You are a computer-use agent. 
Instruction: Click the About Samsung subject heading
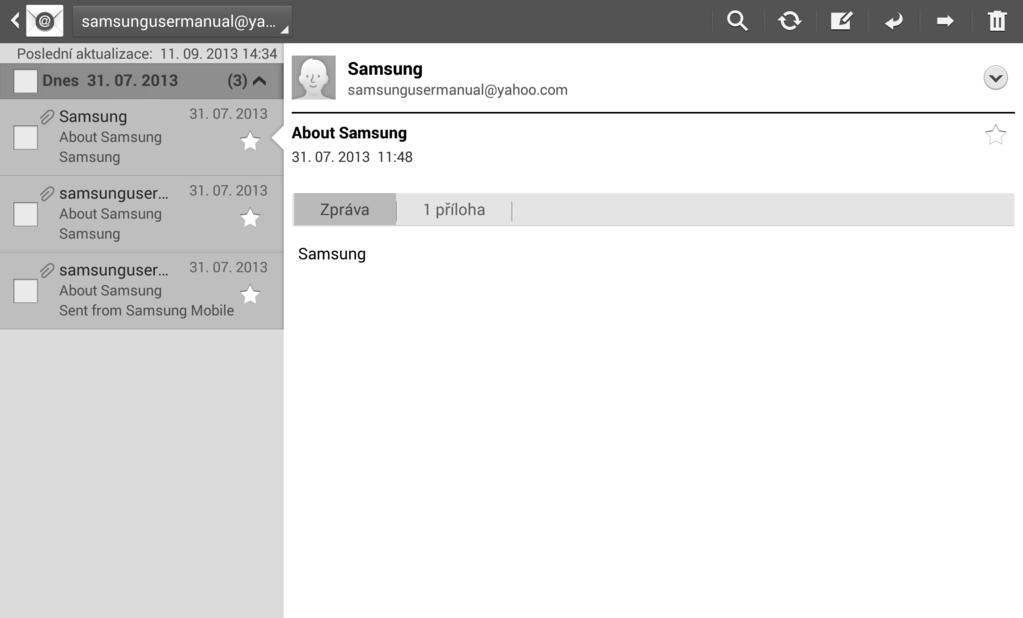point(349,133)
